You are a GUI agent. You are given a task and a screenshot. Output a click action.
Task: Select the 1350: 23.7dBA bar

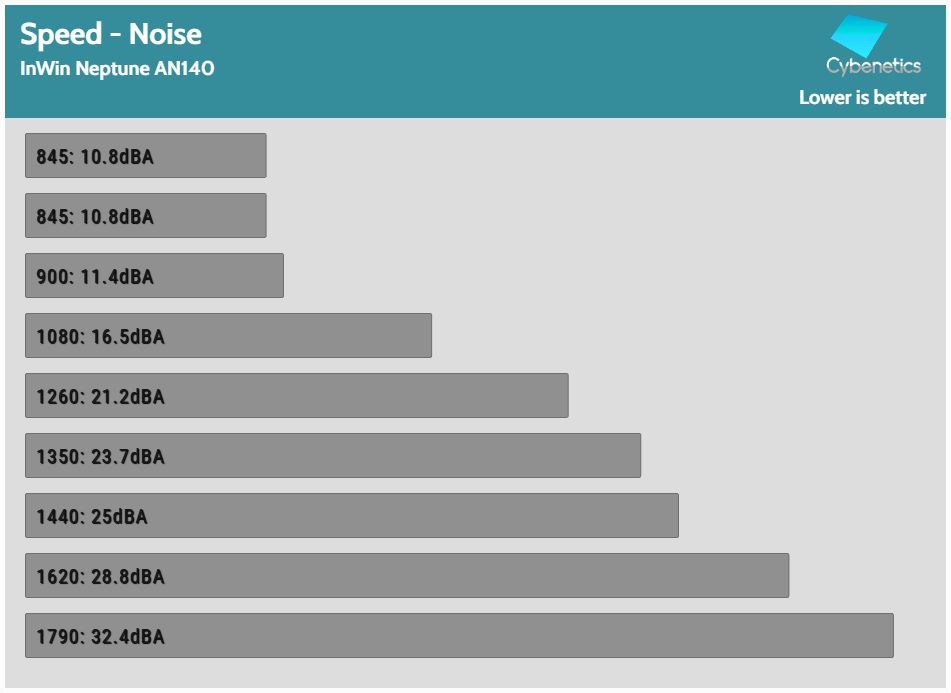[x=332, y=456]
